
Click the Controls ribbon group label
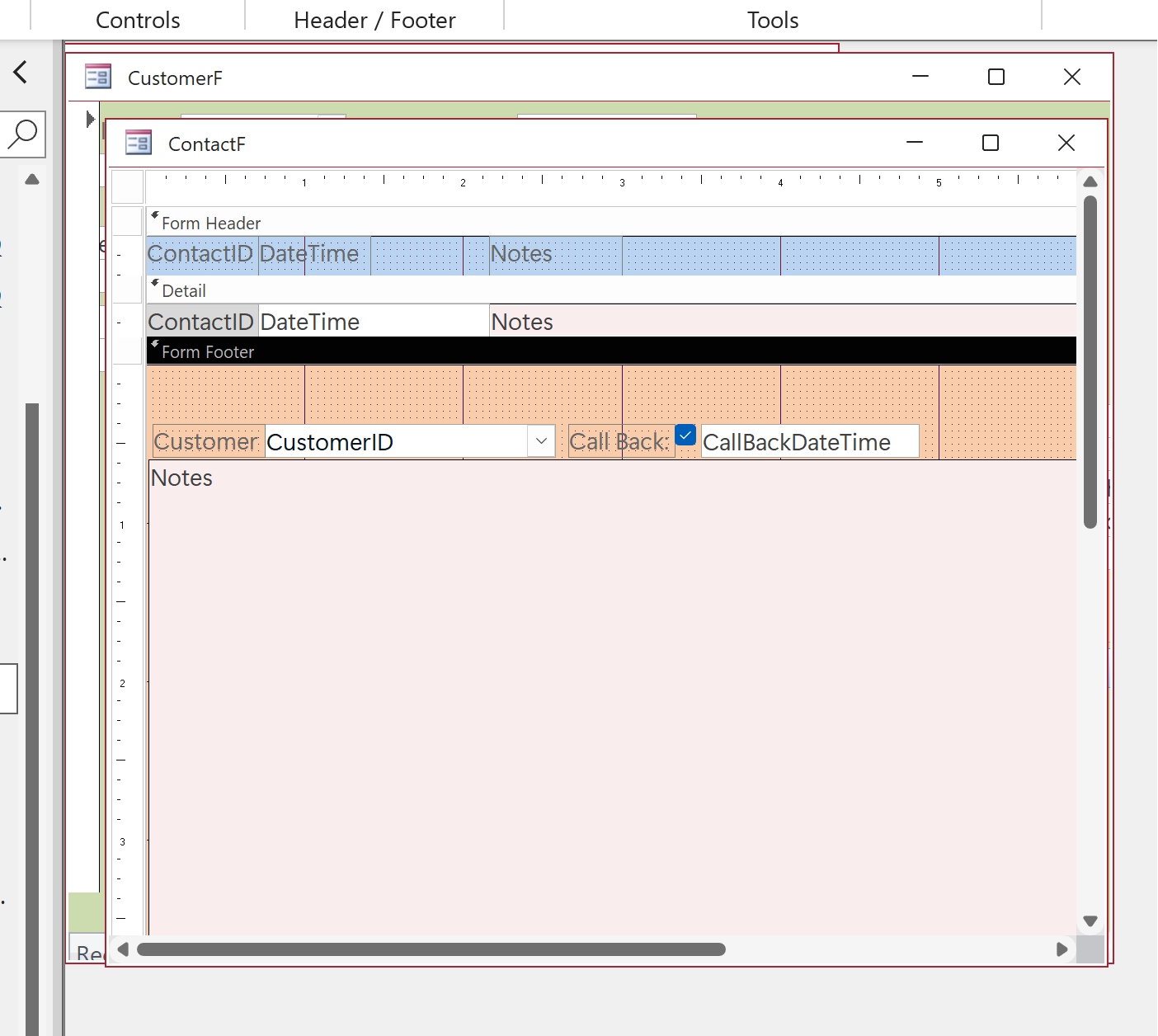(138, 20)
